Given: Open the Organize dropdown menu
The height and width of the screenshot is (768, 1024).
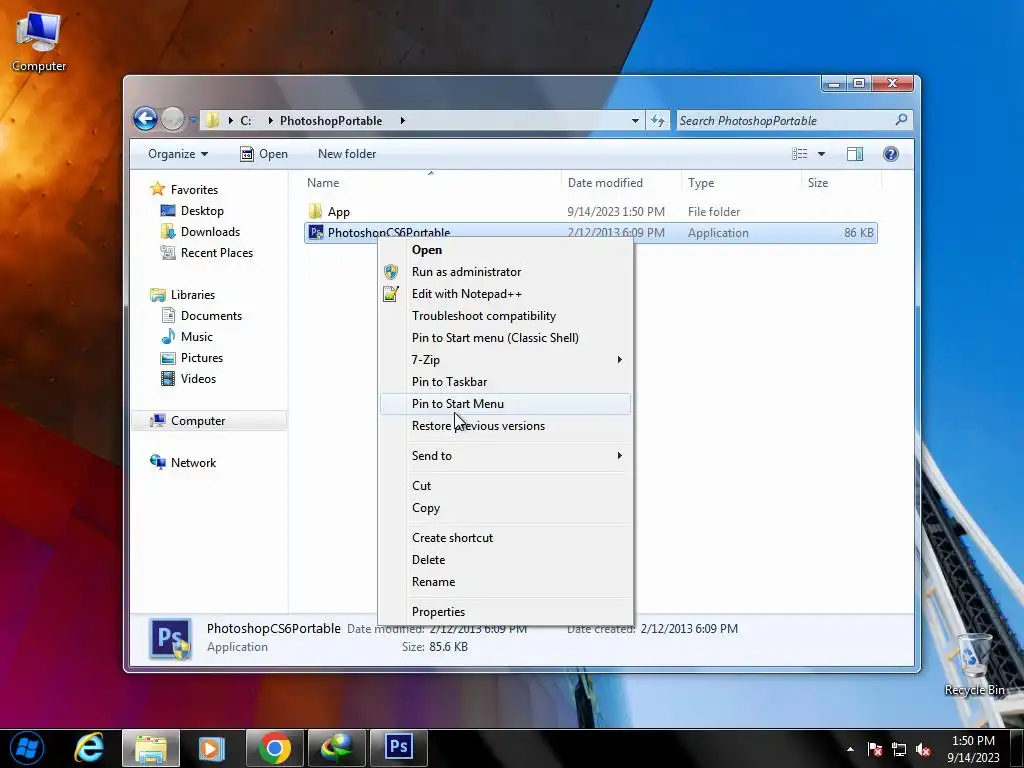Looking at the screenshot, I should point(178,153).
